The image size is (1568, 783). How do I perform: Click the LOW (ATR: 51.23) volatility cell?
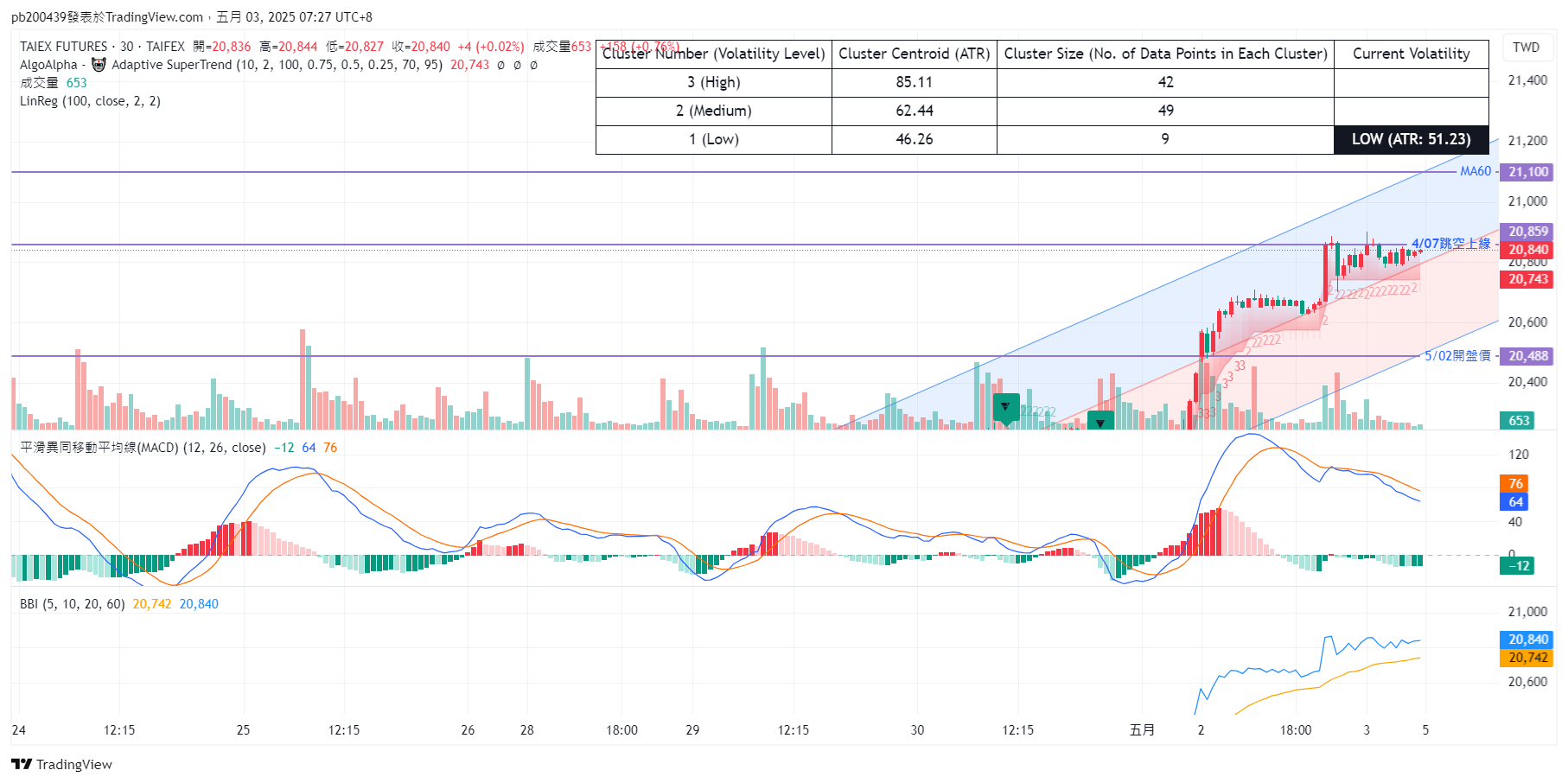[1411, 139]
